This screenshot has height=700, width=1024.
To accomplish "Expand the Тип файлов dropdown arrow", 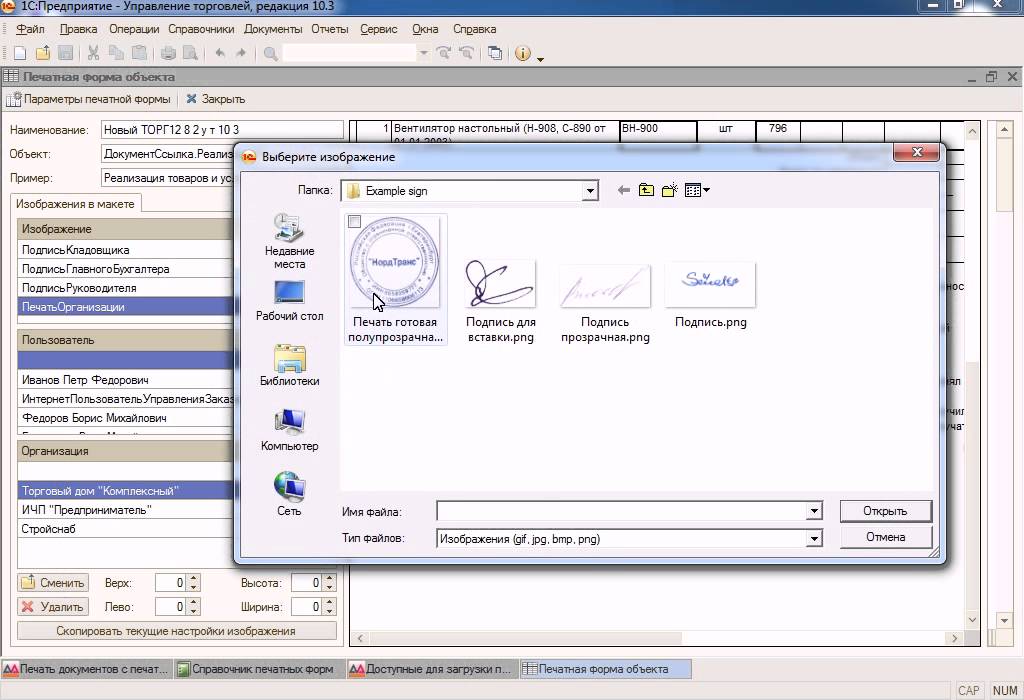I will coord(814,539).
